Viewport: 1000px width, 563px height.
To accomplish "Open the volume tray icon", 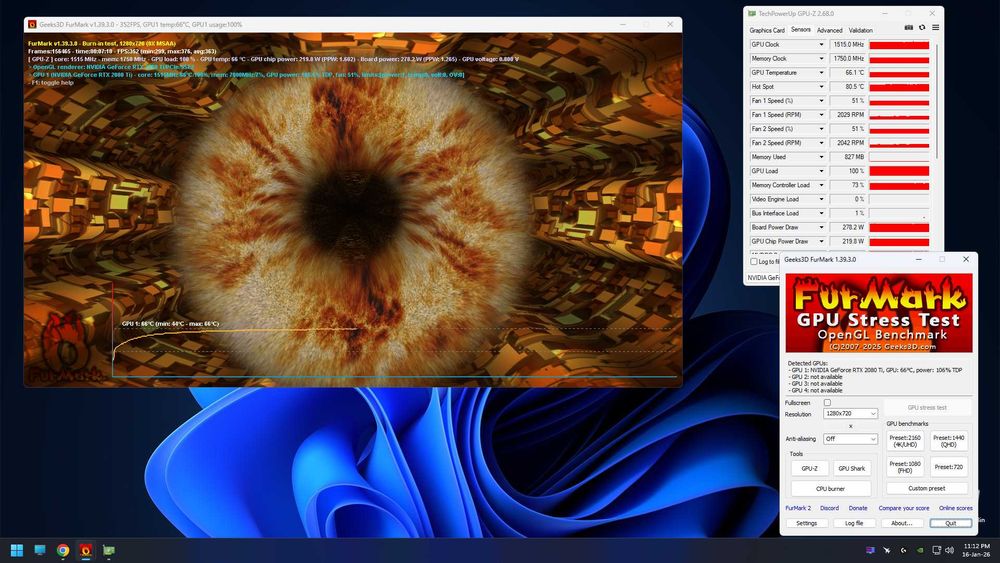I will (950, 550).
